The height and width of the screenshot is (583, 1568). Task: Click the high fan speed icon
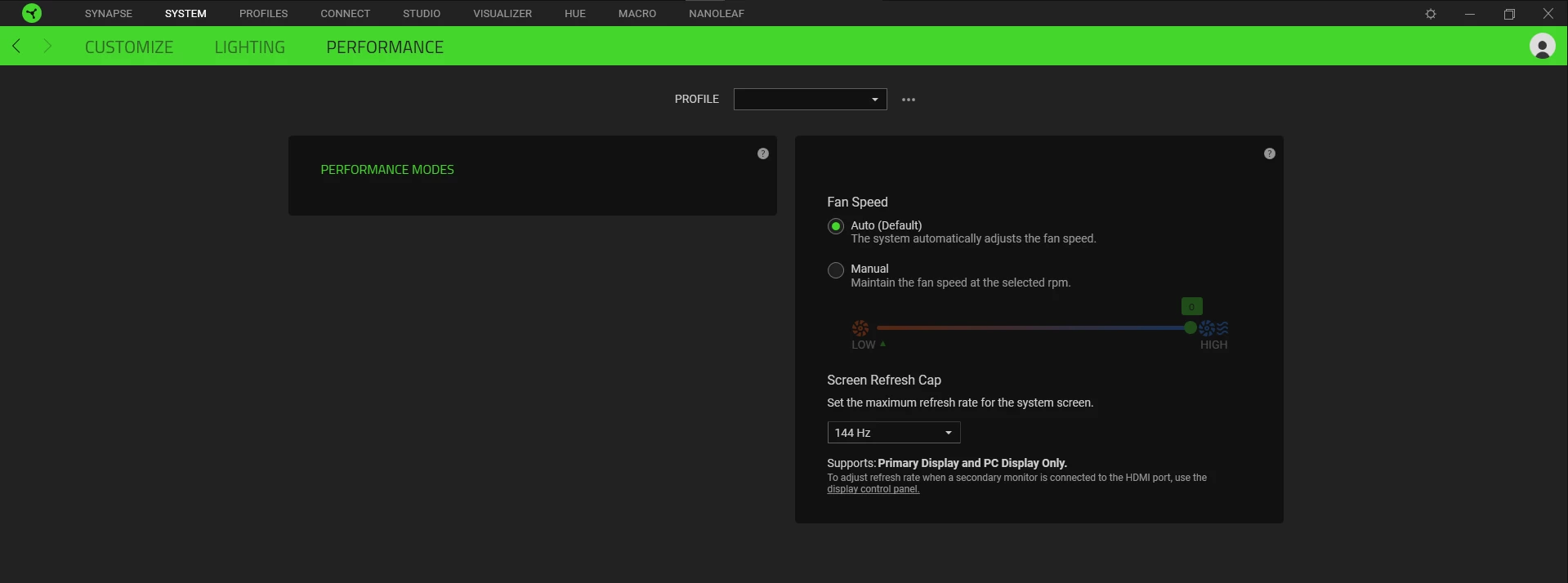(x=1213, y=328)
